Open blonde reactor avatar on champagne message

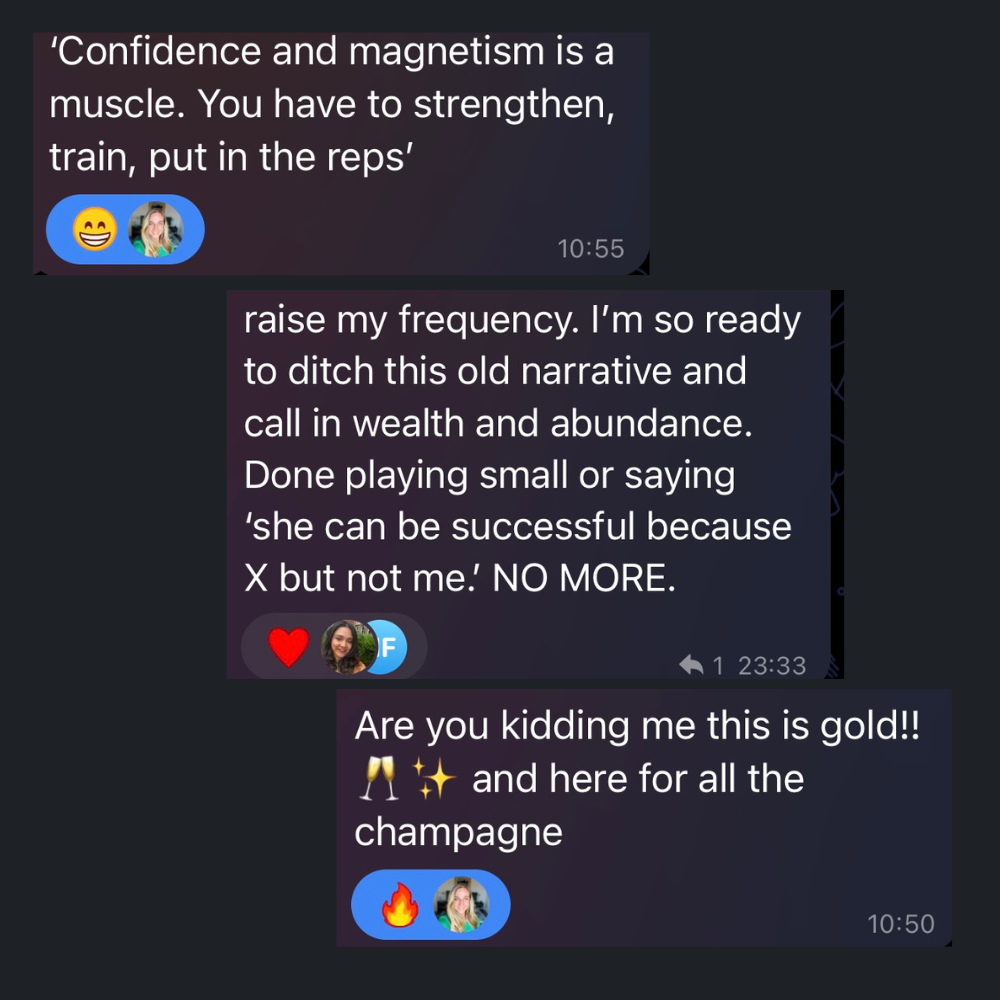point(461,904)
